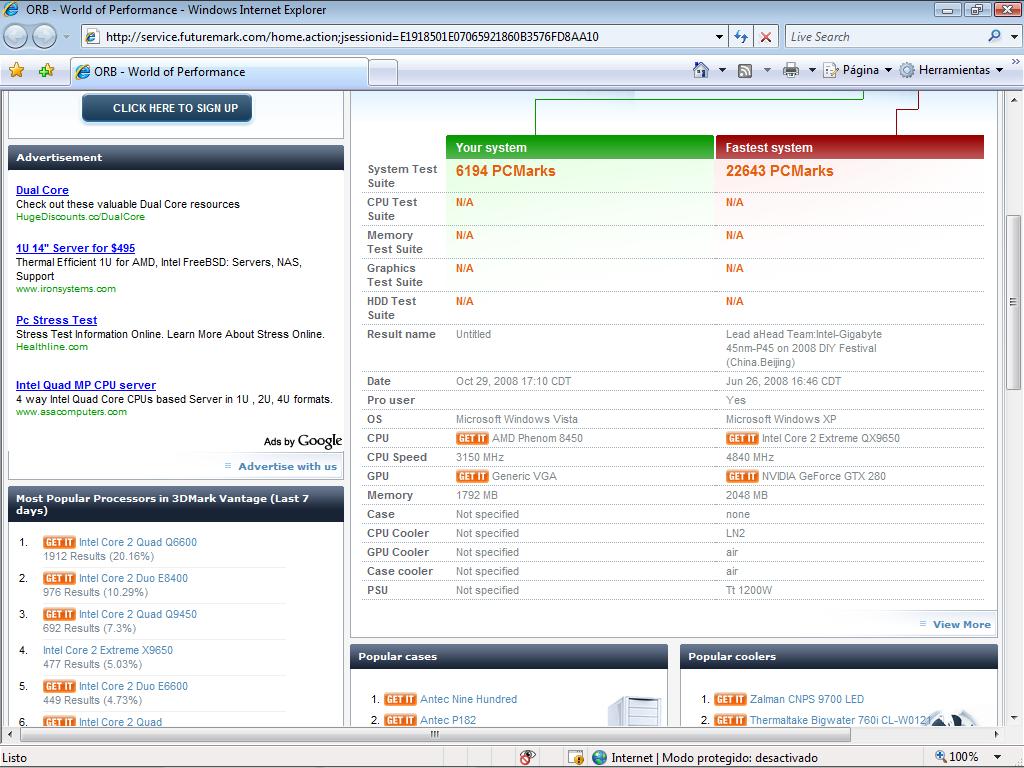The height and width of the screenshot is (768, 1024).
Task: Go forward with the browser Forward arrow
Action: click(x=44, y=37)
